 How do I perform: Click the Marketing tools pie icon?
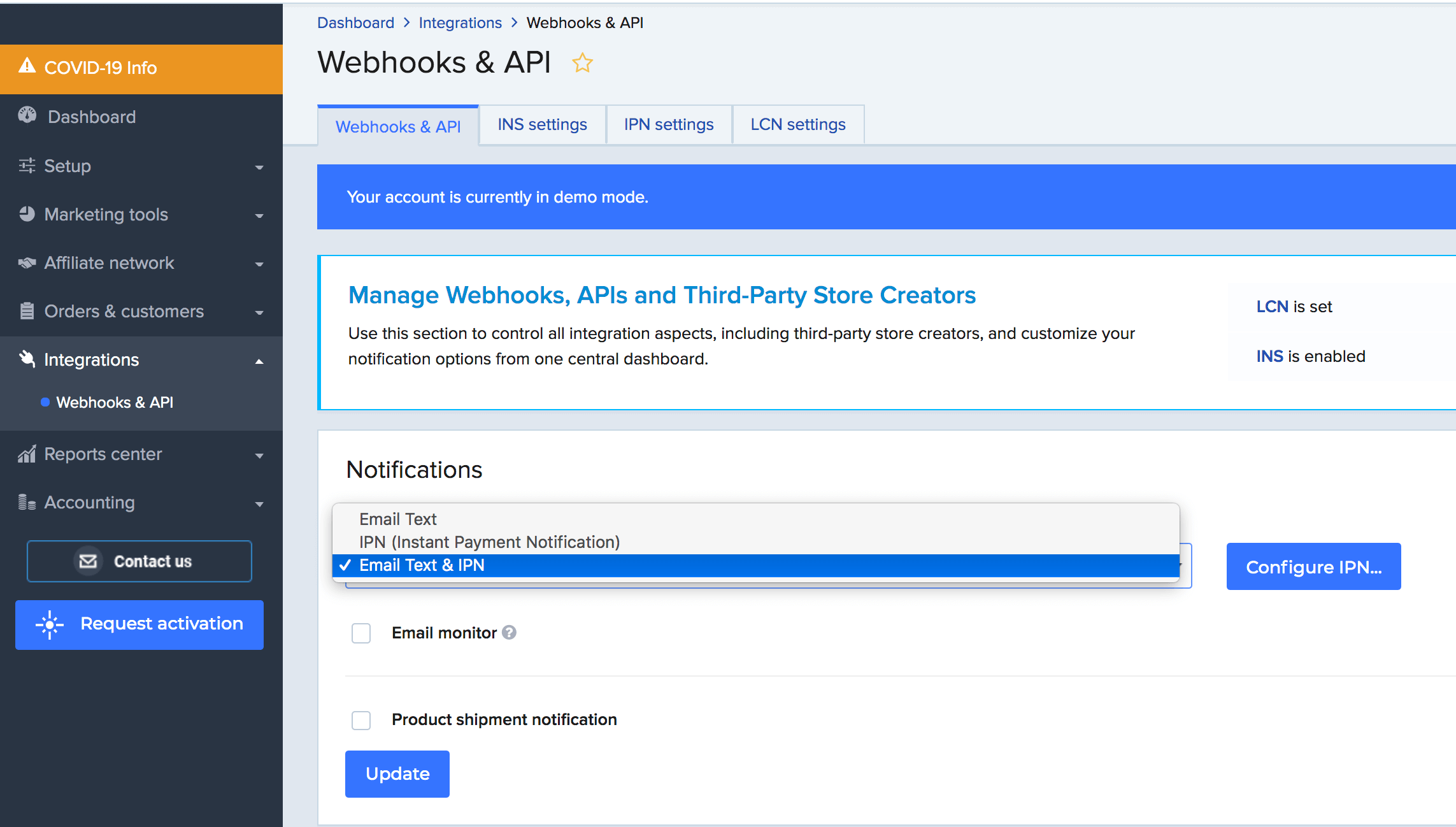[x=27, y=214]
